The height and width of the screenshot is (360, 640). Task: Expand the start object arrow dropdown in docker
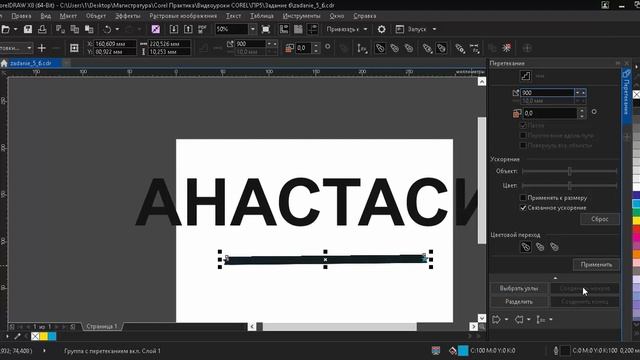point(507,320)
